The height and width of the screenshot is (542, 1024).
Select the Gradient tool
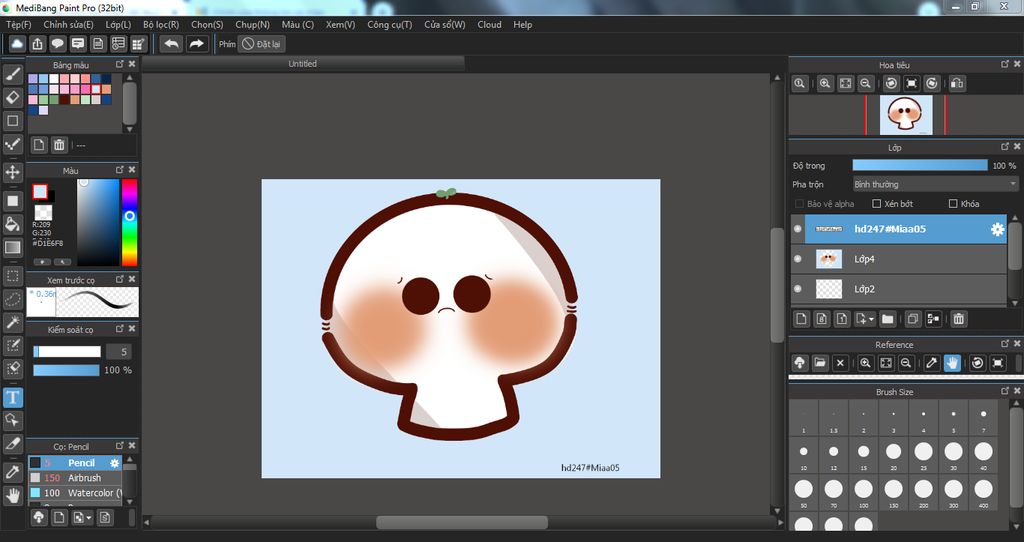[x=12, y=247]
